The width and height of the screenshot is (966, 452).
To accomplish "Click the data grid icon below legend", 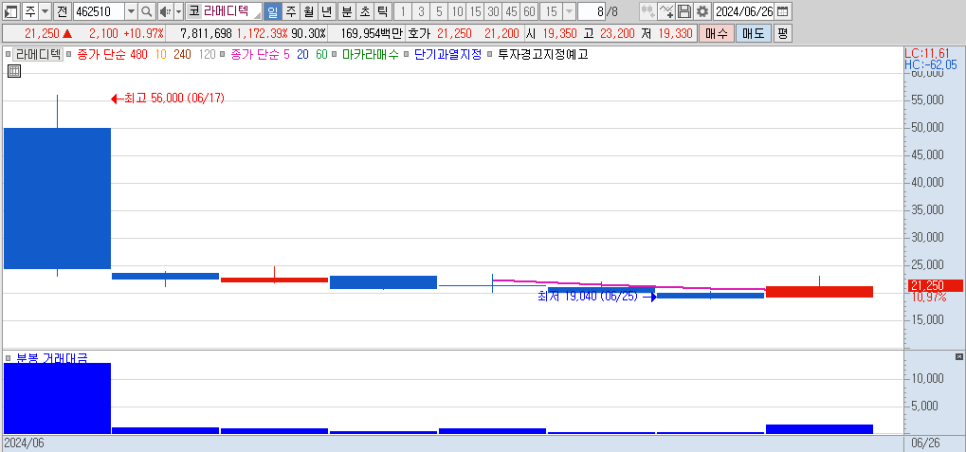I will (x=14, y=71).
